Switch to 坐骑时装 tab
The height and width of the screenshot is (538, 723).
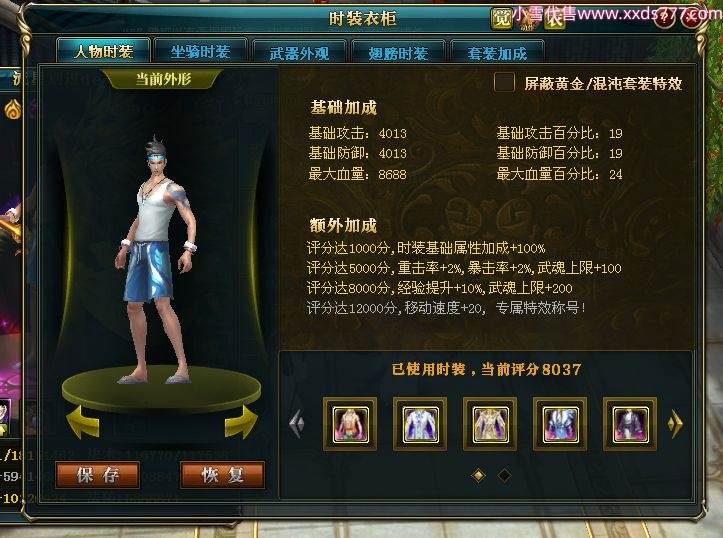tap(201, 51)
